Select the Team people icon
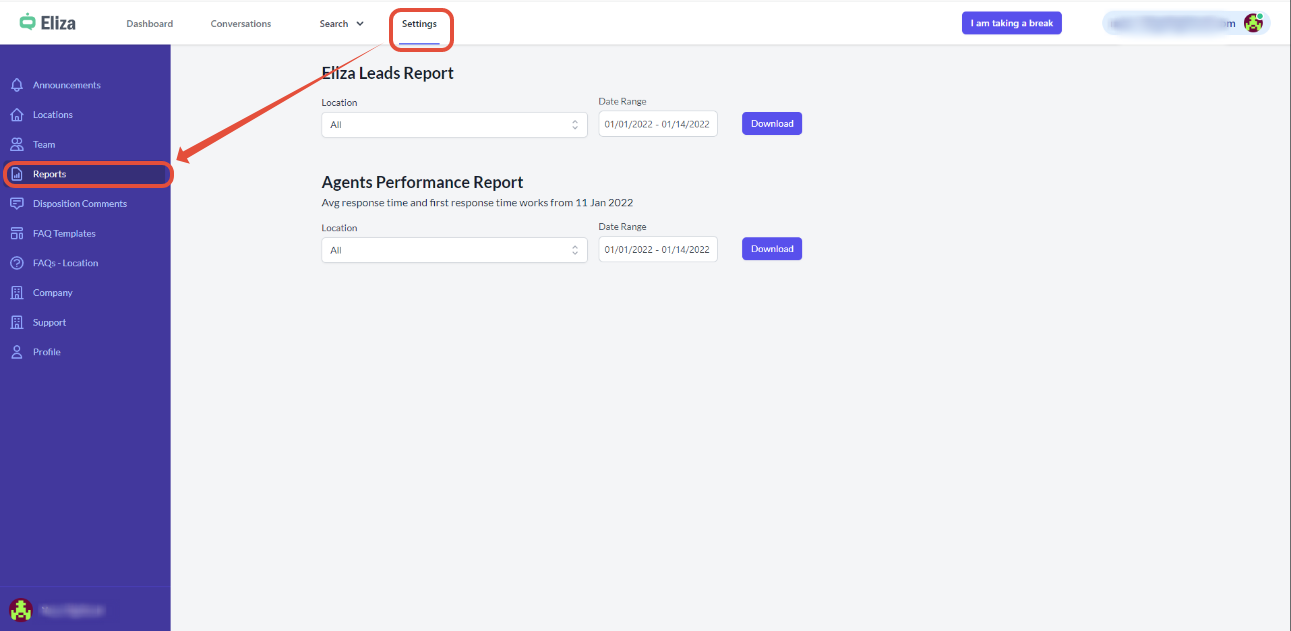The width and height of the screenshot is (1291, 631). [x=16, y=145]
